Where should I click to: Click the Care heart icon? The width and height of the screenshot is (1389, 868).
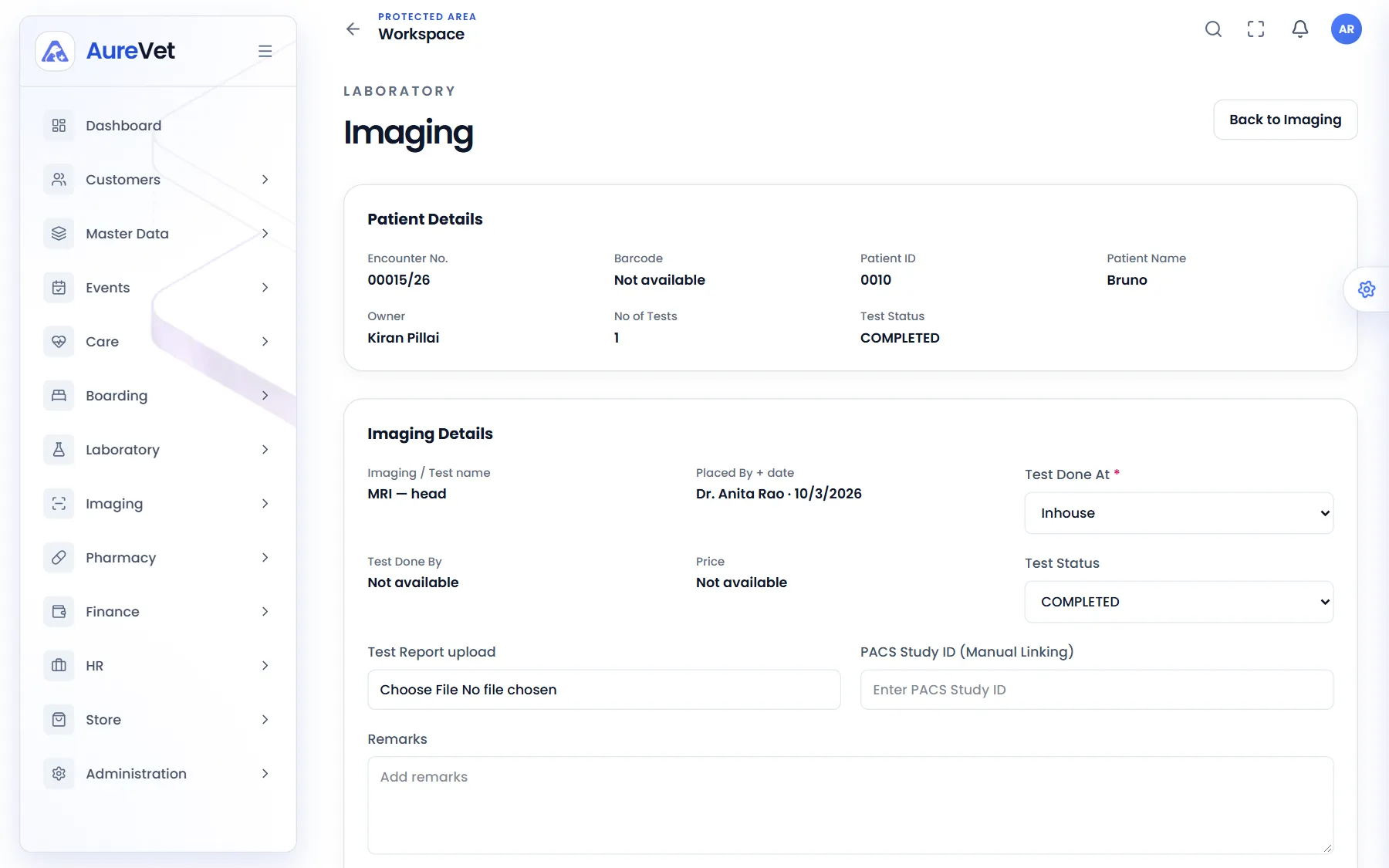[59, 342]
